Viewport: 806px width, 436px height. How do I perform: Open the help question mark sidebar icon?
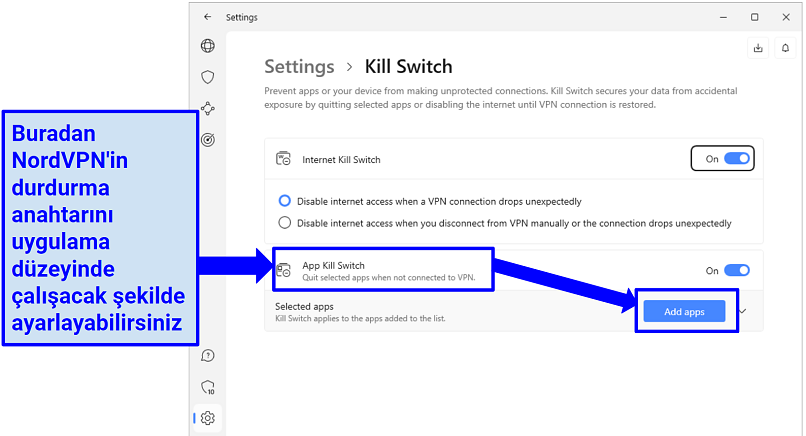click(207, 355)
